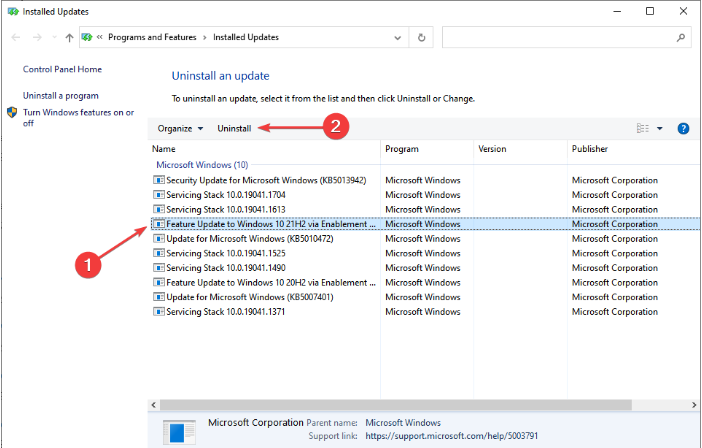The width and height of the screenshot is (702, 448).
Task: Click the icon beside KB5007401 update
Action: [158, 297]
